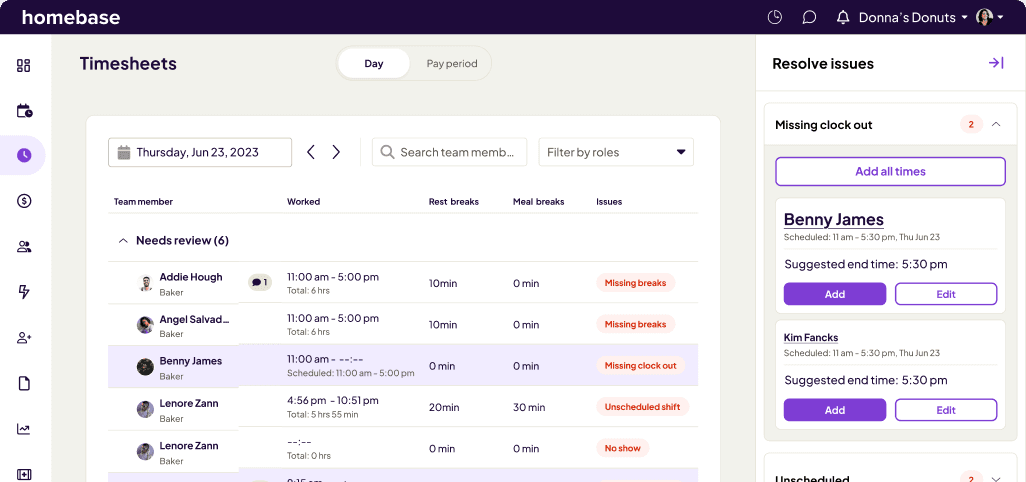Click the time clock icon in top bar
This screenshot has height=482, width=1026.
775,17
